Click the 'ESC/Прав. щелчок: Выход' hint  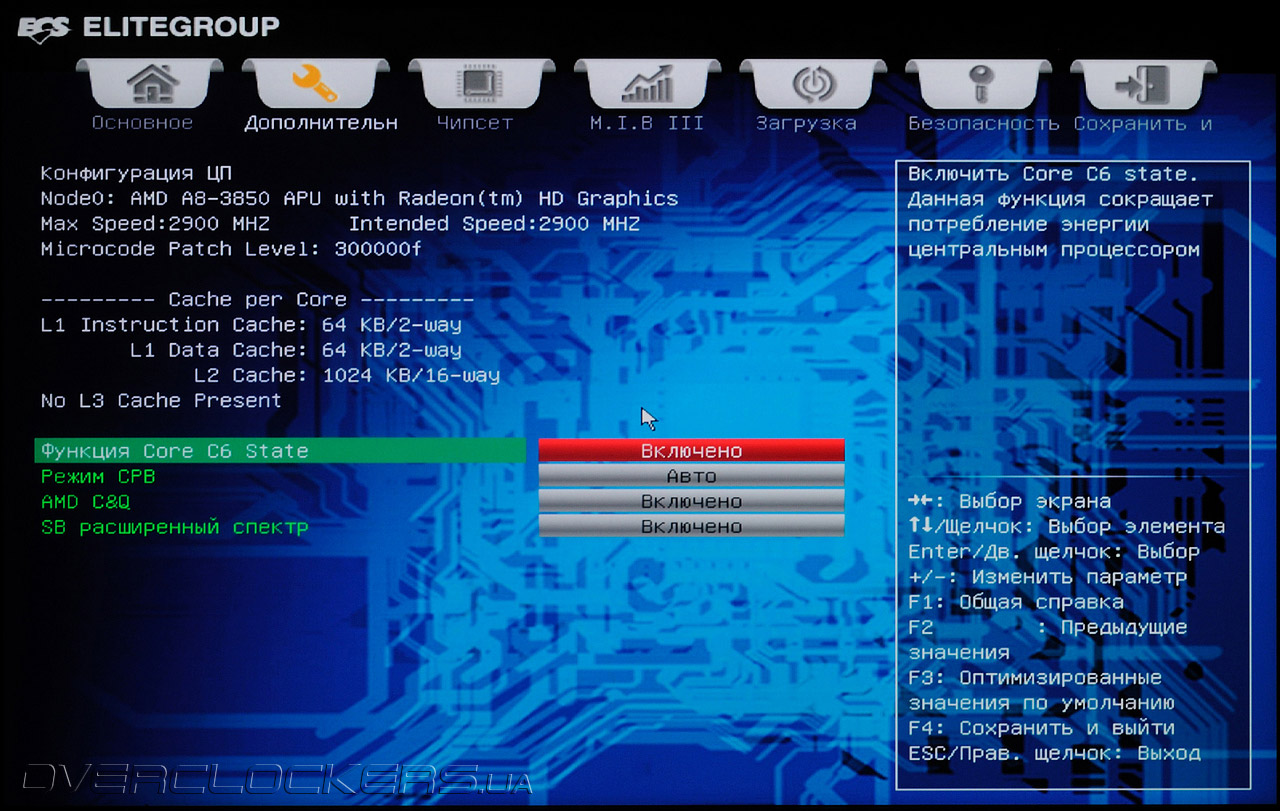(x=1054, y=753)
